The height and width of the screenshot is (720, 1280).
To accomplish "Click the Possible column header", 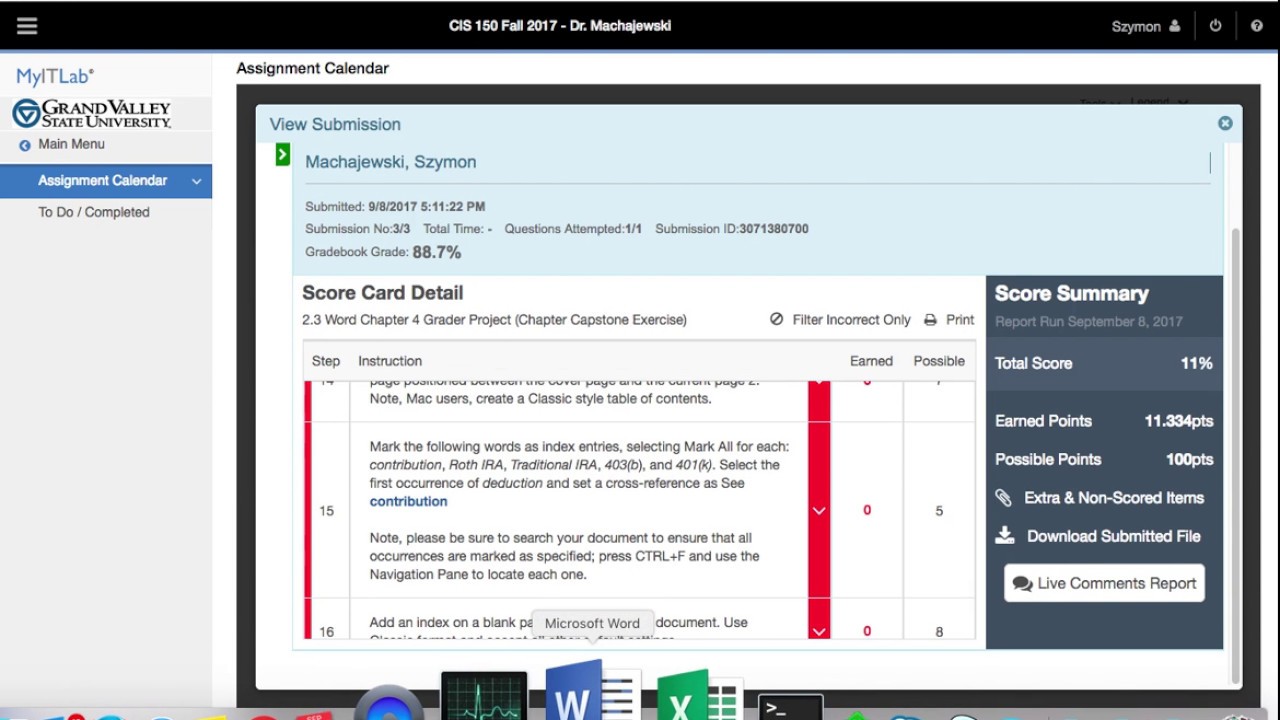I will [x=939, y=361].
